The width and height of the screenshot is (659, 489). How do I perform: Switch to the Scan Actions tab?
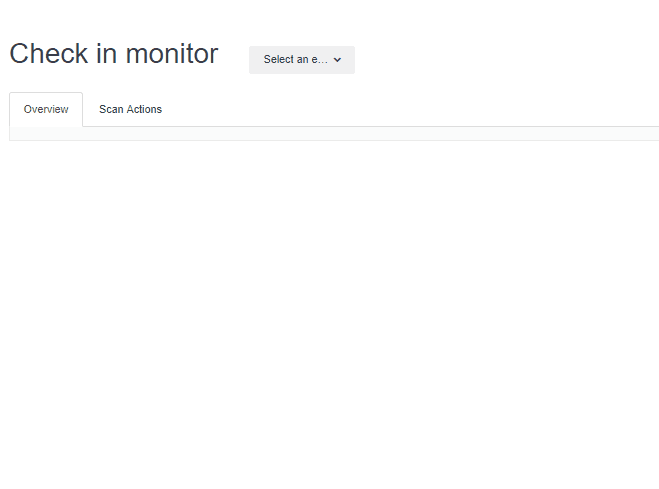point(130,109)
